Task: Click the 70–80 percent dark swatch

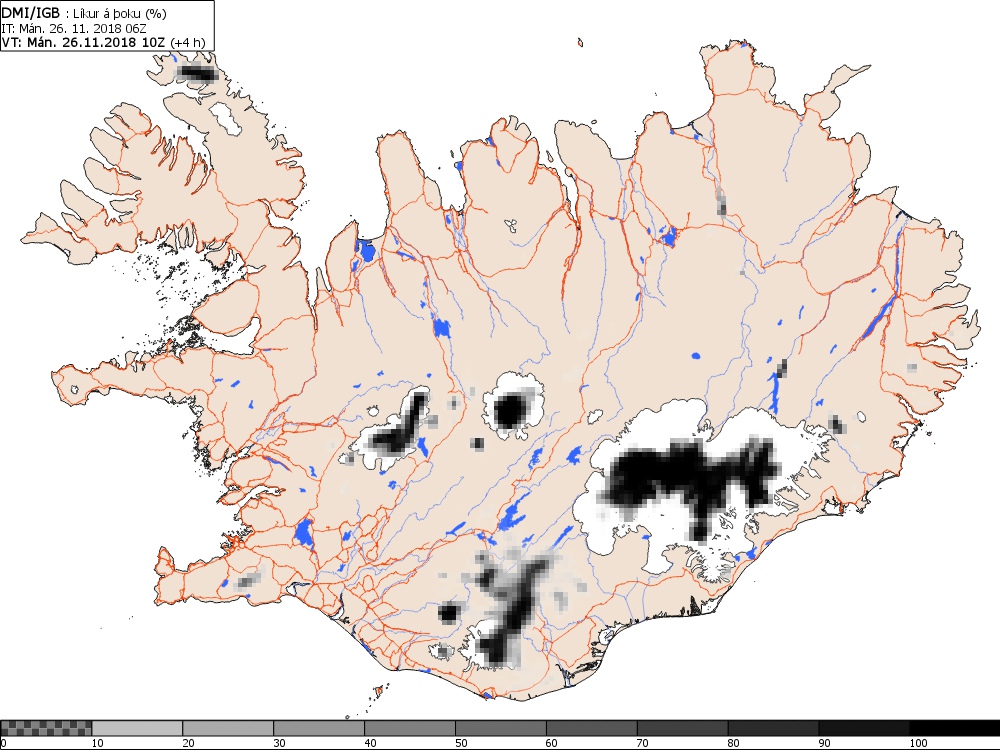Action: pos(682,728)
